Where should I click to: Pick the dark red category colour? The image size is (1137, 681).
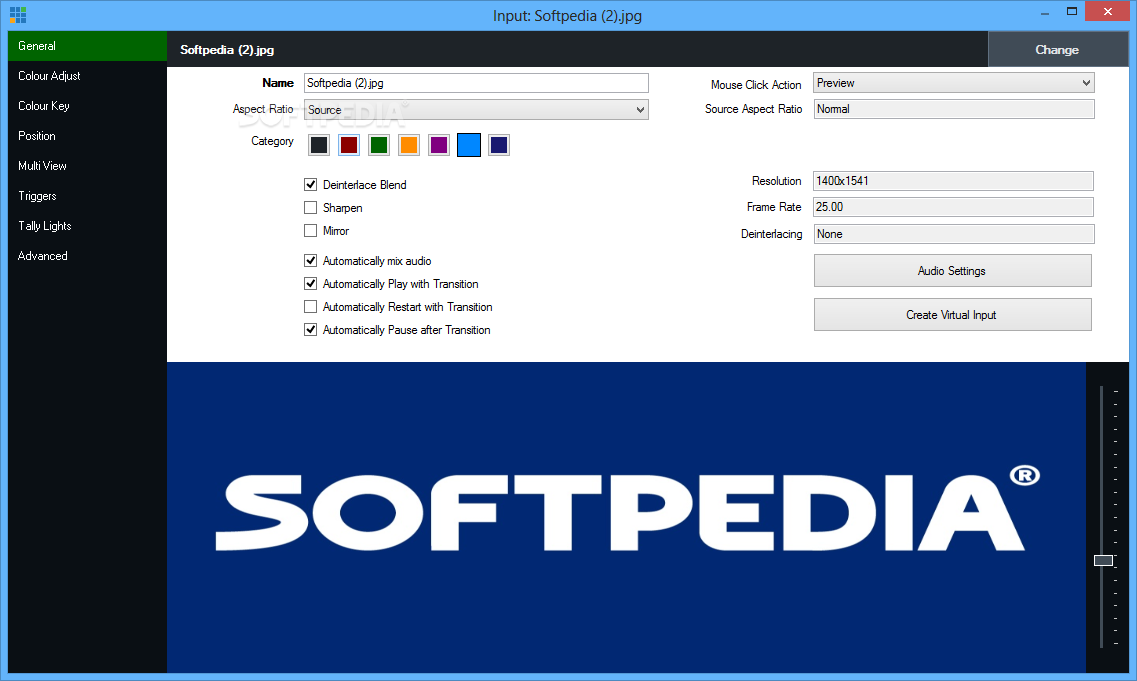point(349,145)
